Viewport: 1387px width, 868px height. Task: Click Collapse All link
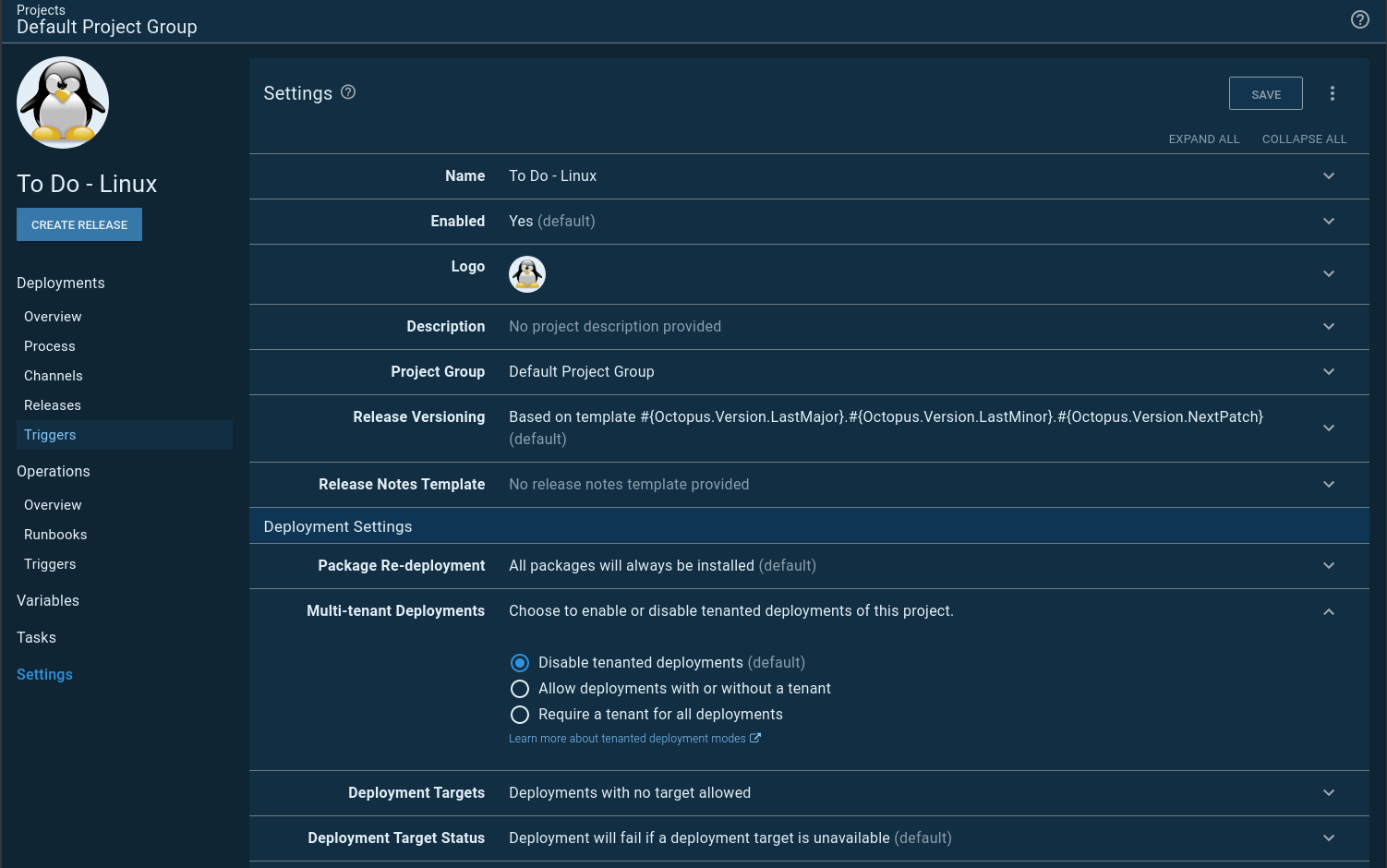[x=1304, y=139]
